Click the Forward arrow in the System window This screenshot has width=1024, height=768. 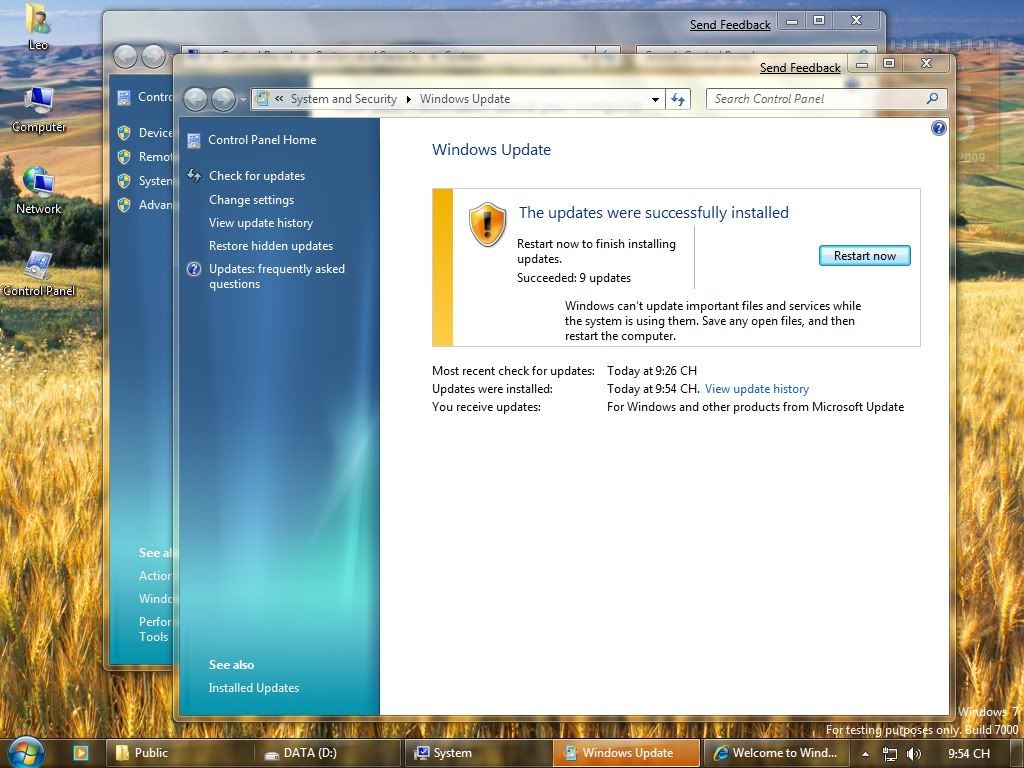(153, 56)
